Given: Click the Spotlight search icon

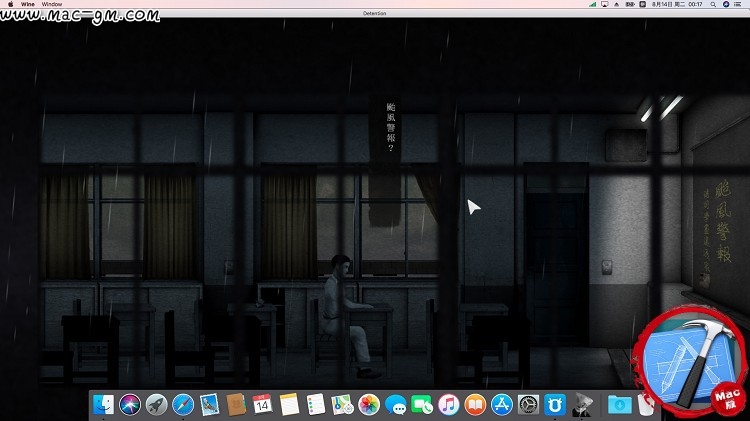Looking at the screenshot, I should click(713, 4).
